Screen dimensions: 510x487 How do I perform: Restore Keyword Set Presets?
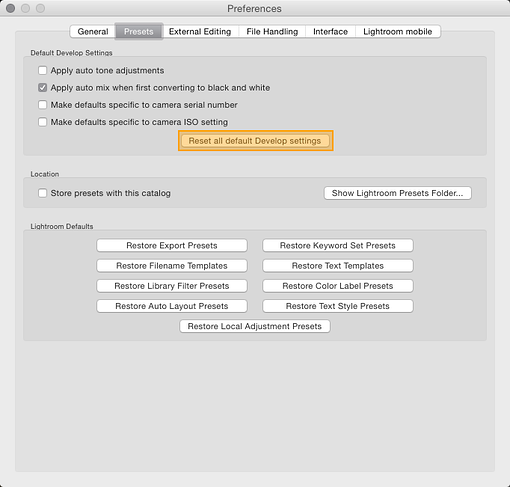point(338,246)
